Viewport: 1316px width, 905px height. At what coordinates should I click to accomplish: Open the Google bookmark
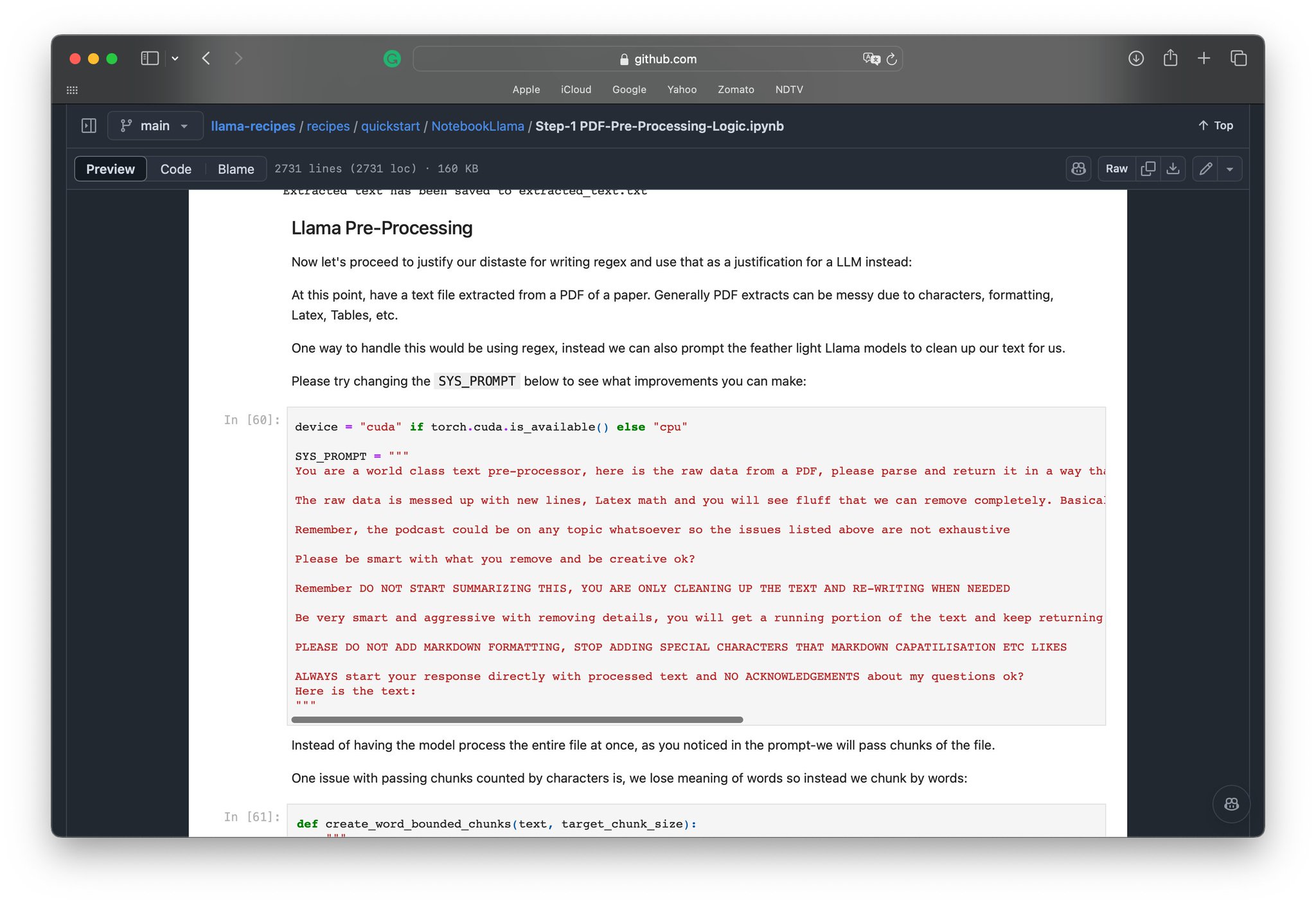[x=629, y=89]
